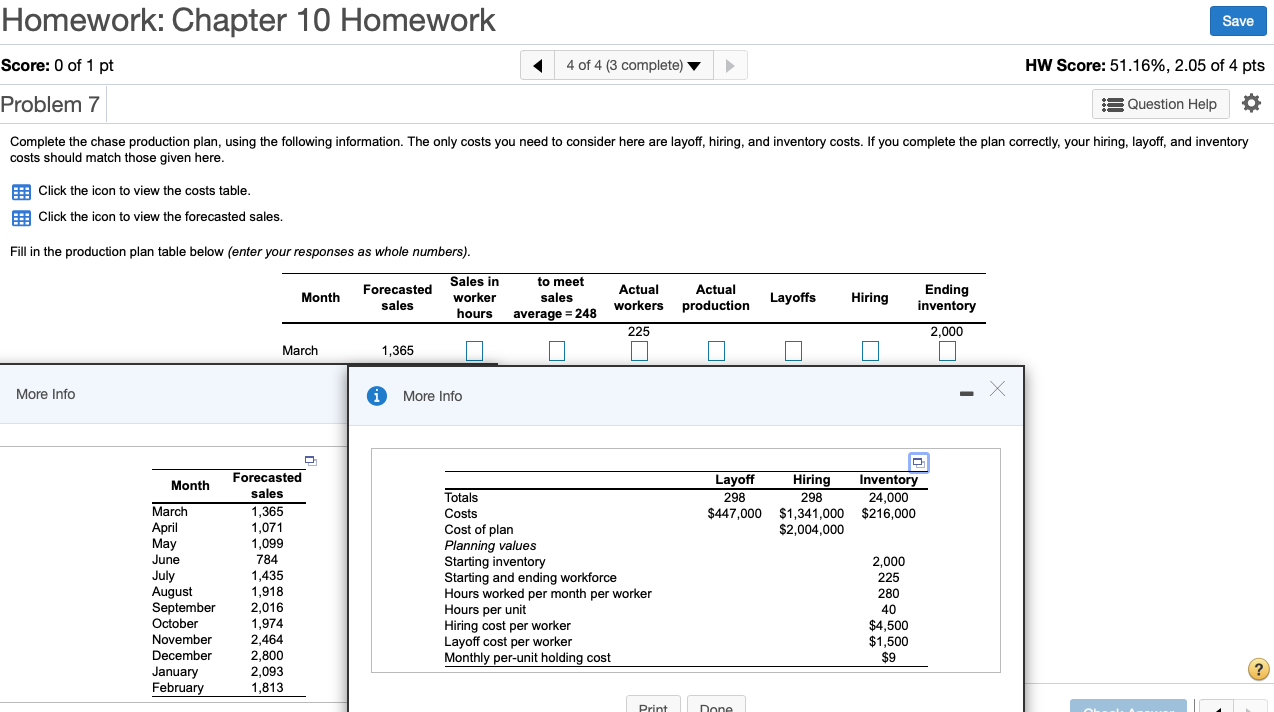Click the Save button
Viewport: 1274px width, 712px height.
(1237, 21)
